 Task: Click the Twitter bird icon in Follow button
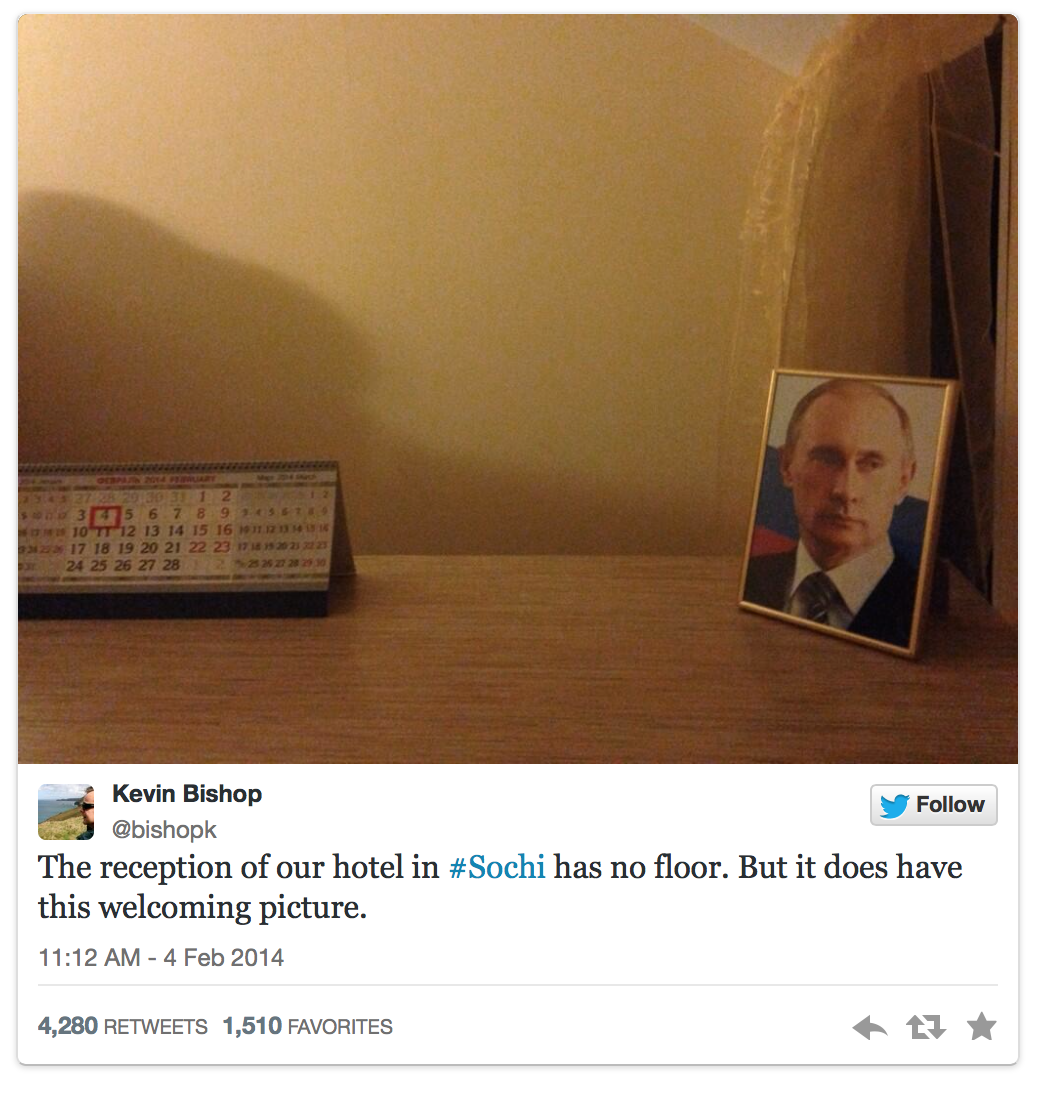click(x=894, y=805)
